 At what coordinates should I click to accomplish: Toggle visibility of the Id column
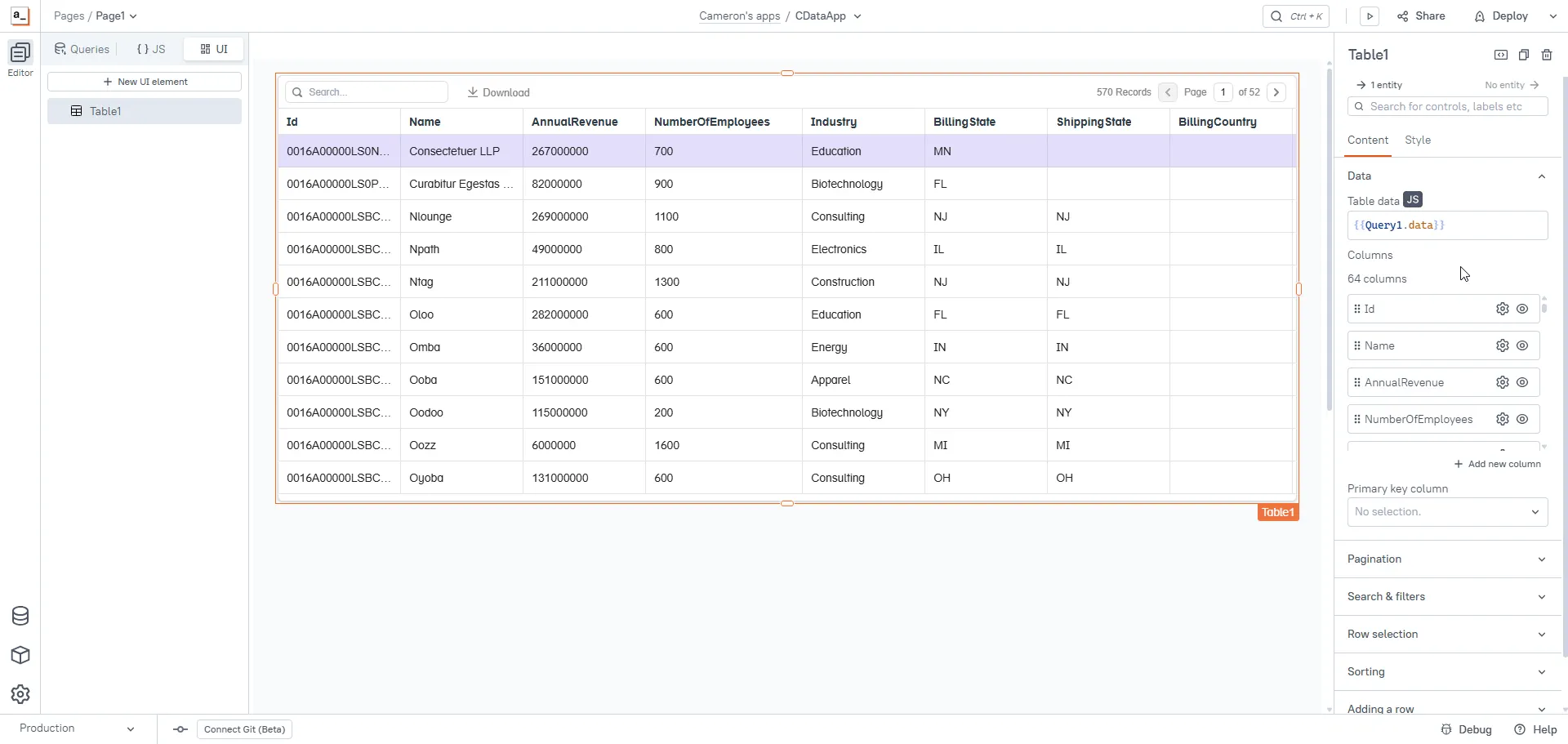click(1522, 309)
